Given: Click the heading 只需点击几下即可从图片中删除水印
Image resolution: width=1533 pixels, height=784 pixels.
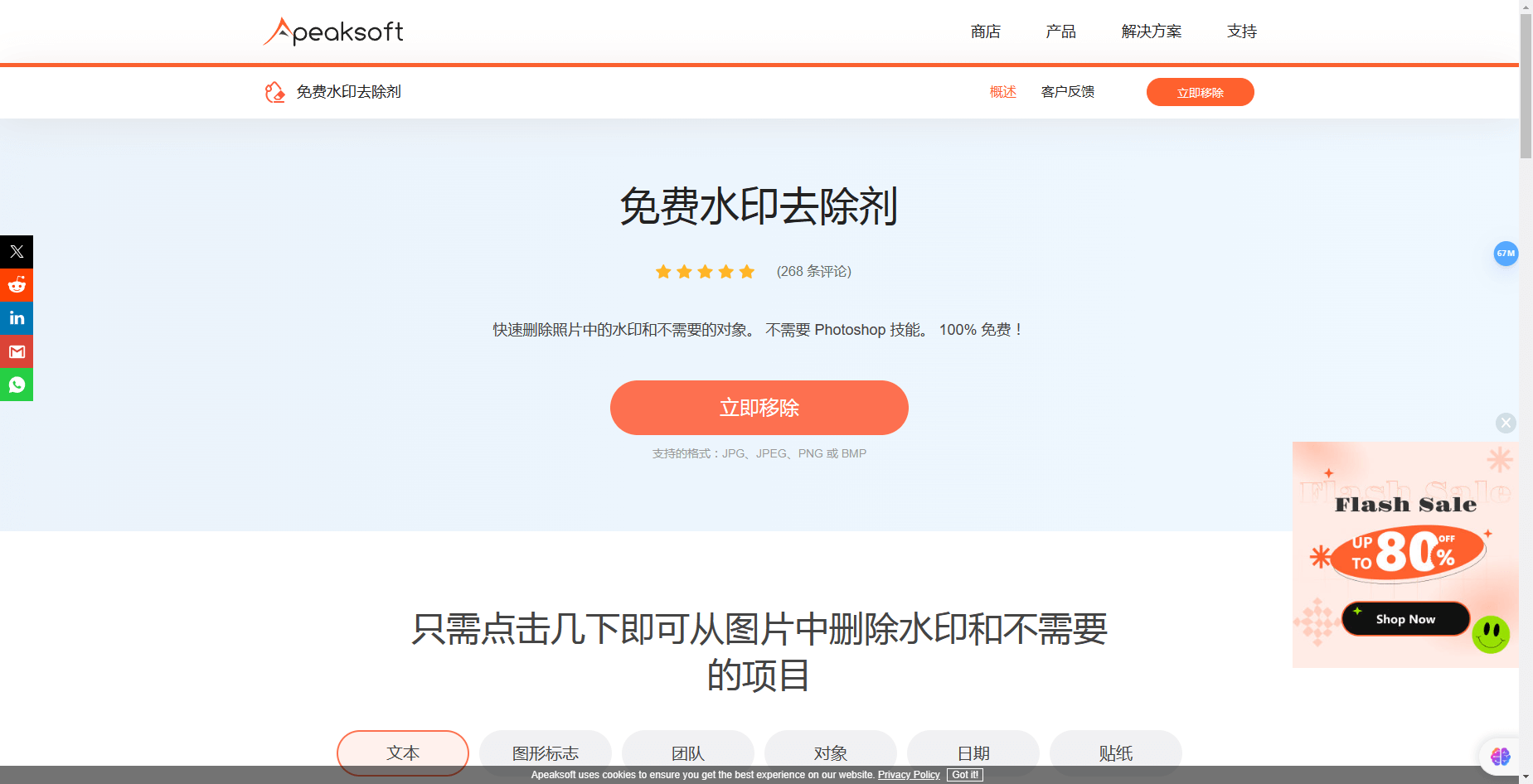Looking at the screenshot, I should pos(759,652).
